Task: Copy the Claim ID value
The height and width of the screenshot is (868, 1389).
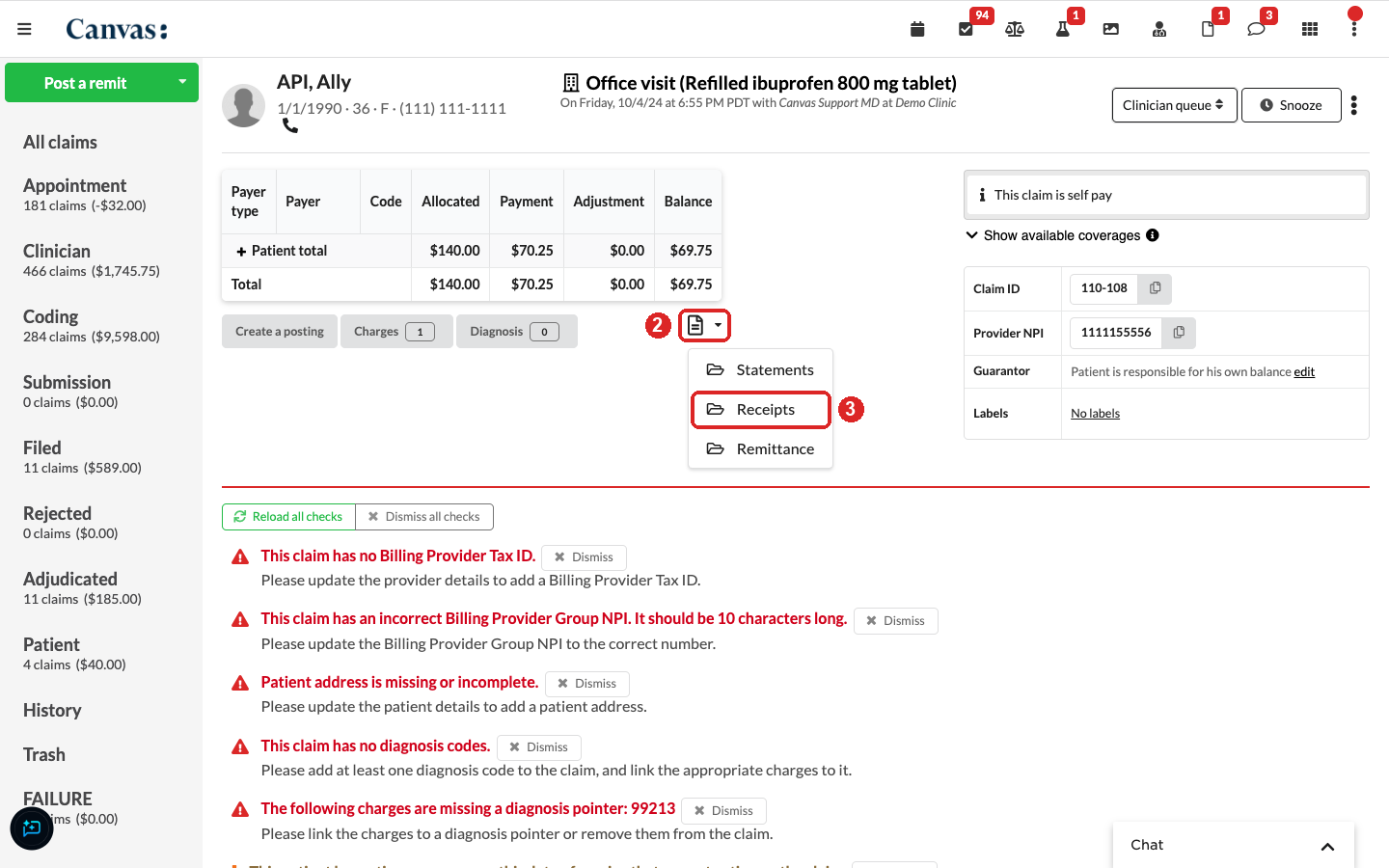Action: [x=1155, y=288]
